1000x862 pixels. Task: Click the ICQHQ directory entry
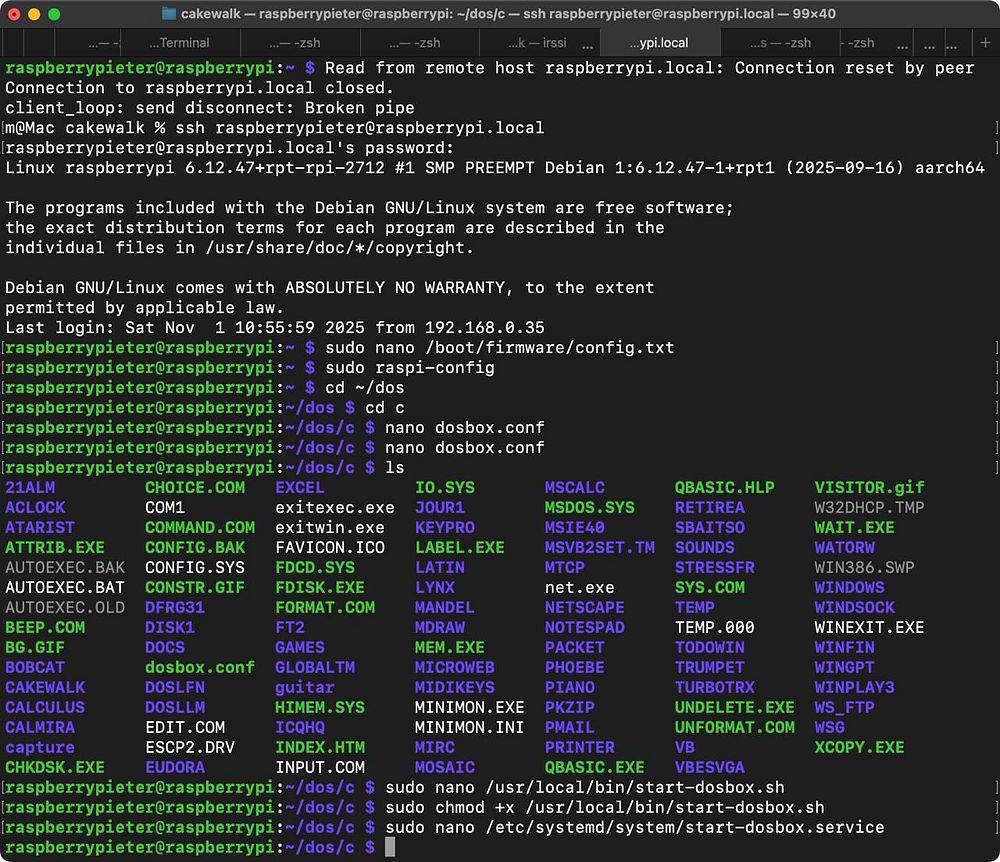[x=300, y=727]
